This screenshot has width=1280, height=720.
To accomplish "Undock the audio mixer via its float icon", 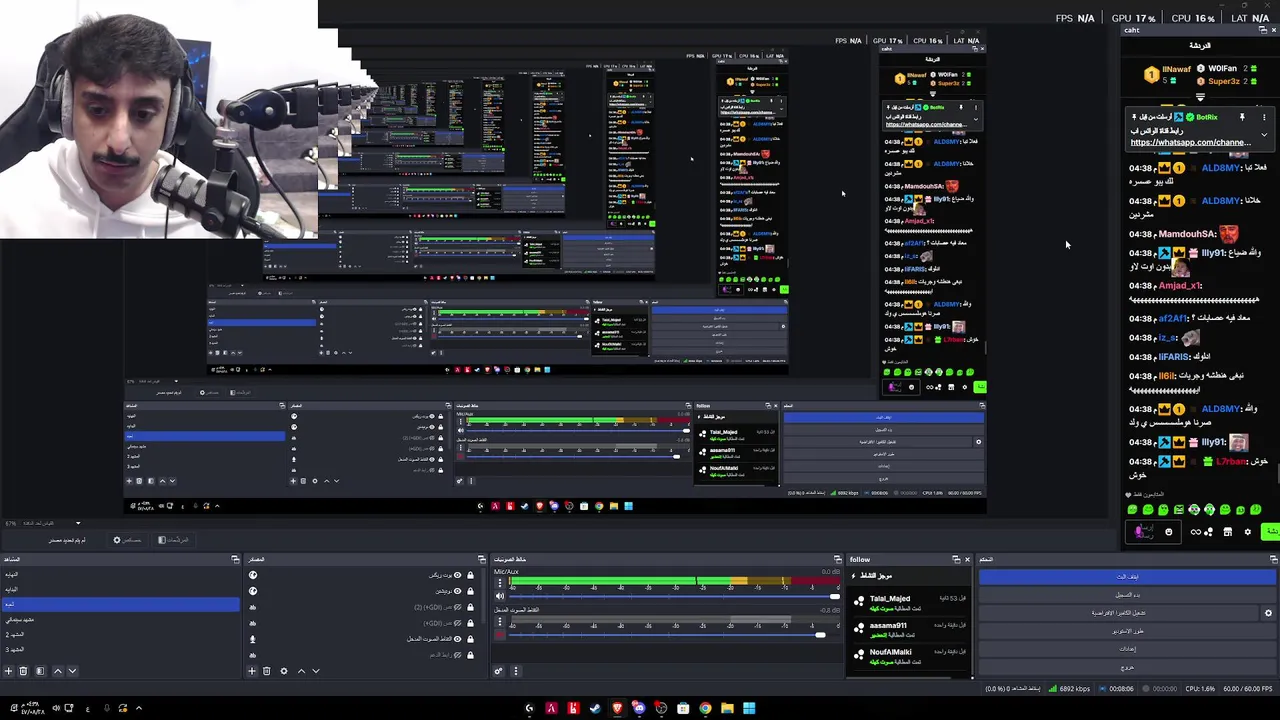I will (x=837, y=559).
